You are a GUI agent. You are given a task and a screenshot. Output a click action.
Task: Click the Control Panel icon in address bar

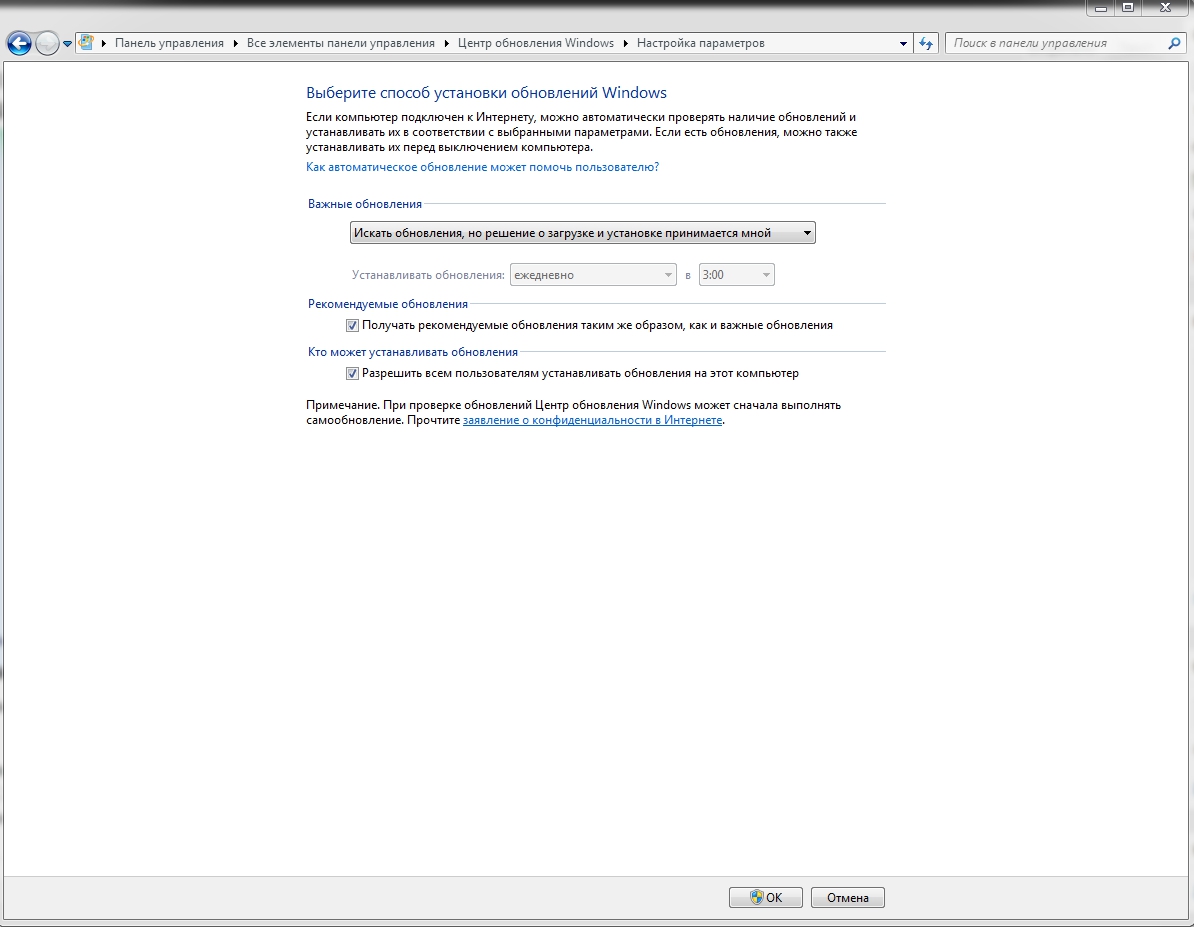click(x=87, y=43)
